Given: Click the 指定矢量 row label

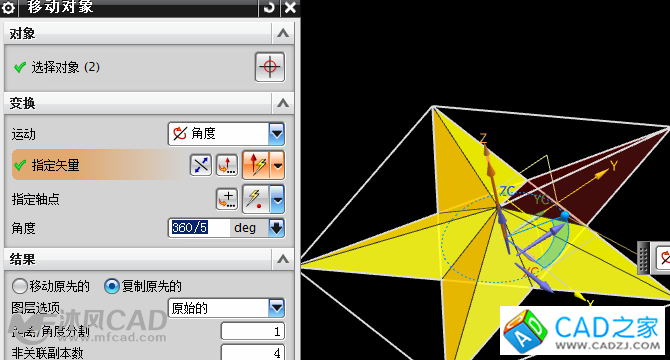Looking at the screenshot, I should click(55, 165).
